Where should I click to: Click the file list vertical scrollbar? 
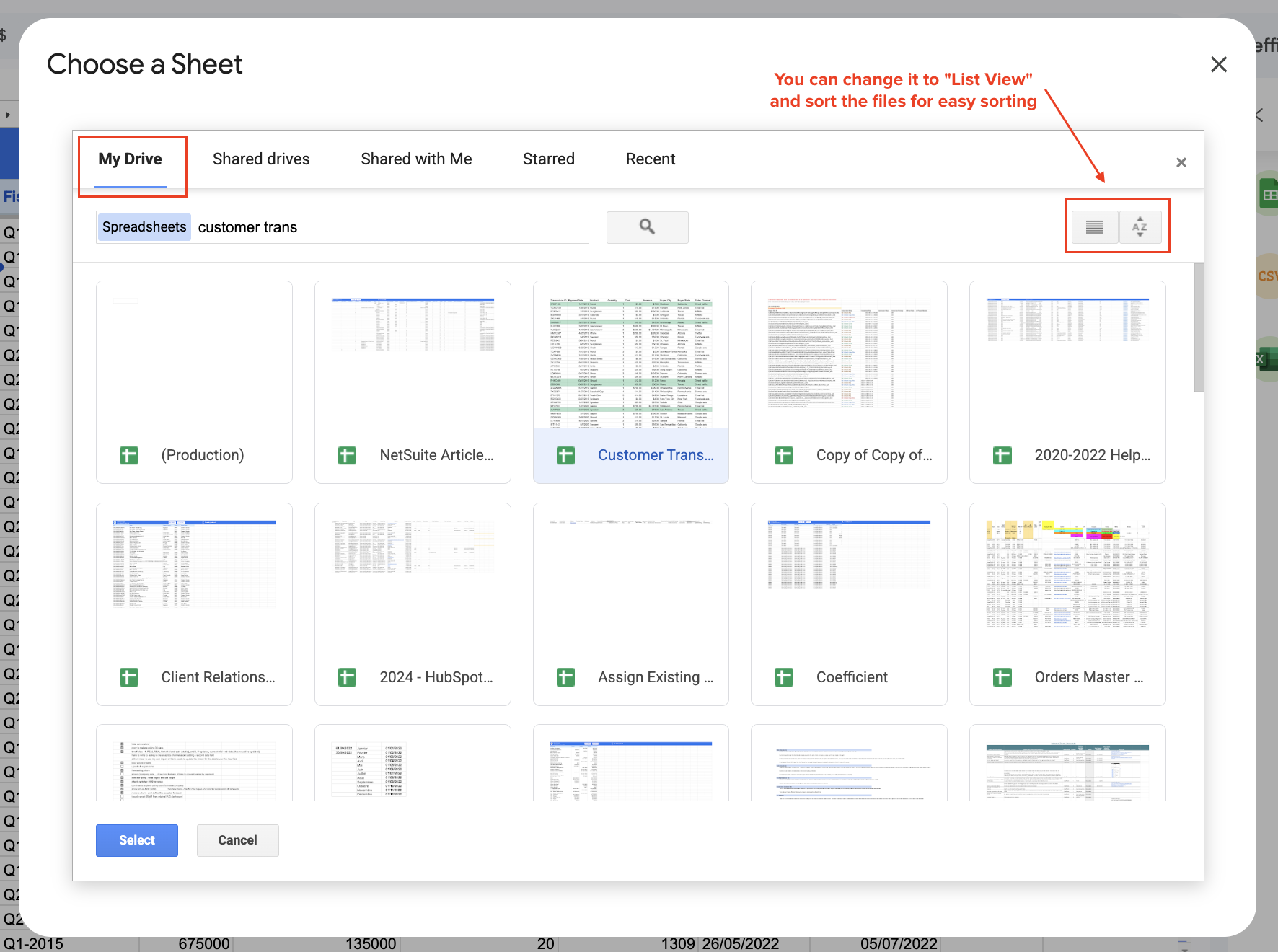(x=1198, y=328)
